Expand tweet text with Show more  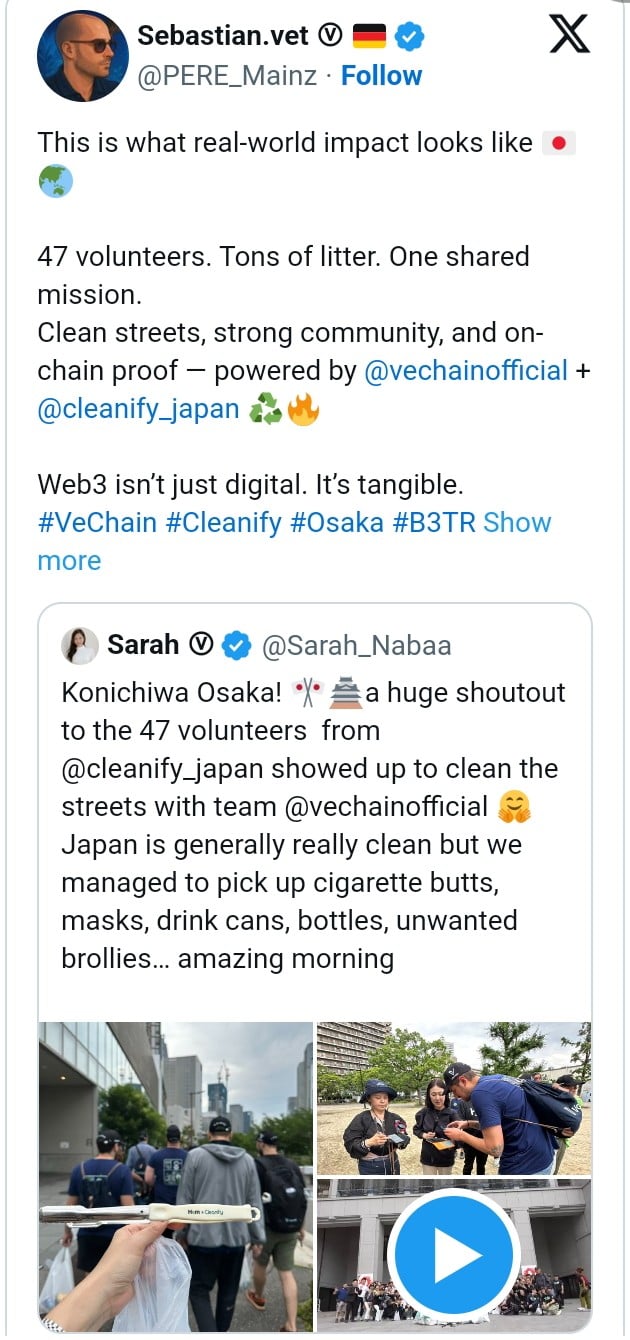[517, 523]
